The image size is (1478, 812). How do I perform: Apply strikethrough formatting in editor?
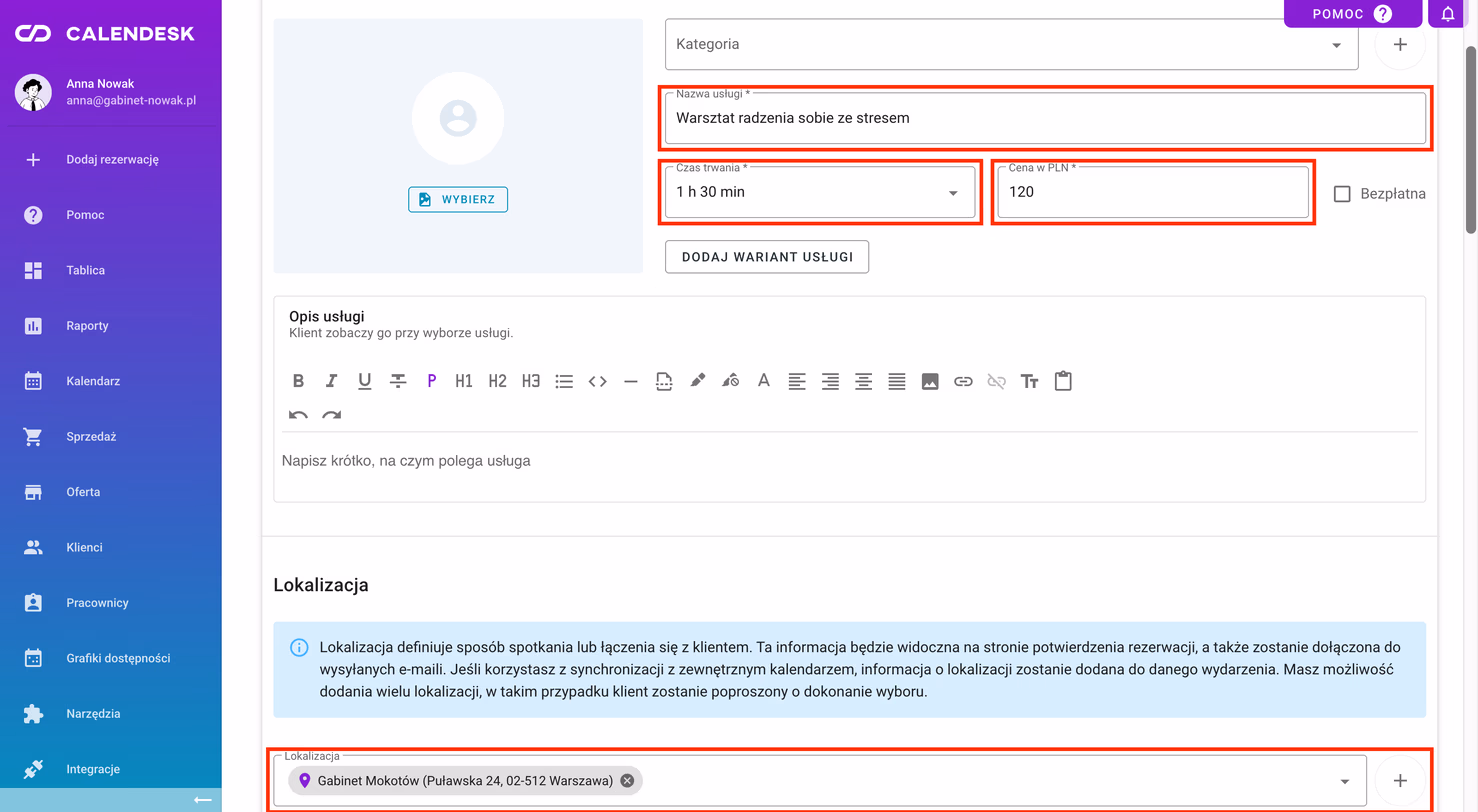pyautogui.click(x=398, y=381)
